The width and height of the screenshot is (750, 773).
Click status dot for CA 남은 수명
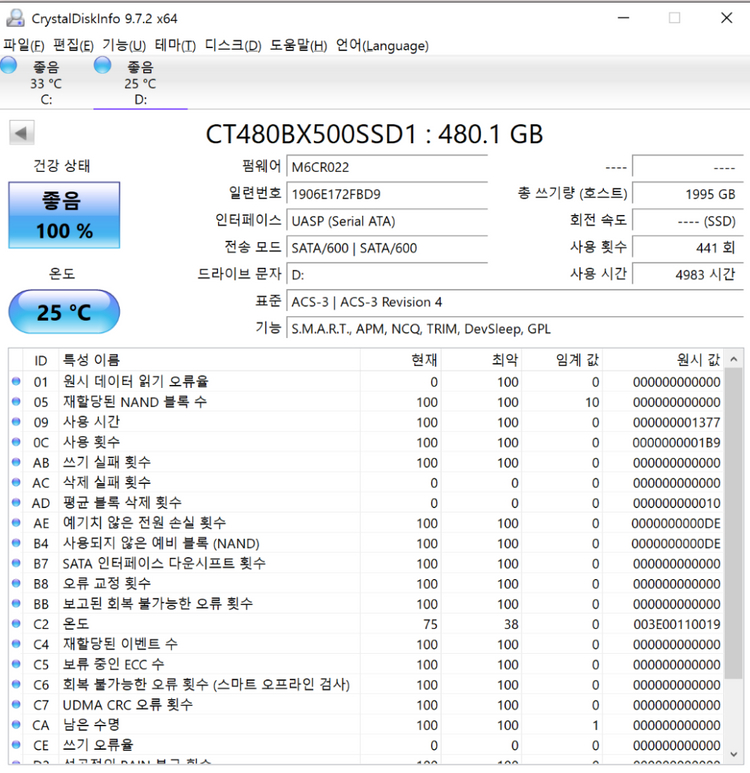(x=16, y=725)
